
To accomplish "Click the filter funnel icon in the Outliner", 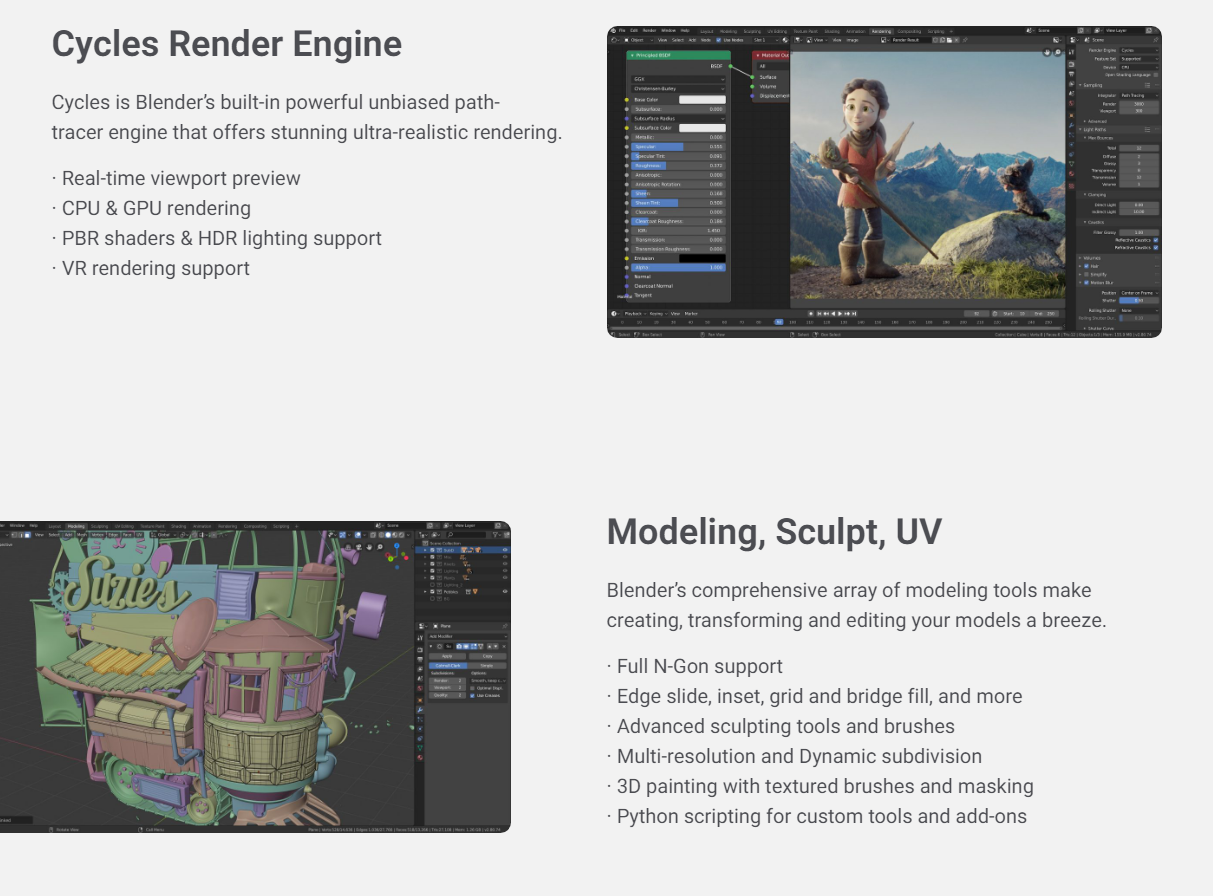I will (498, 535).
